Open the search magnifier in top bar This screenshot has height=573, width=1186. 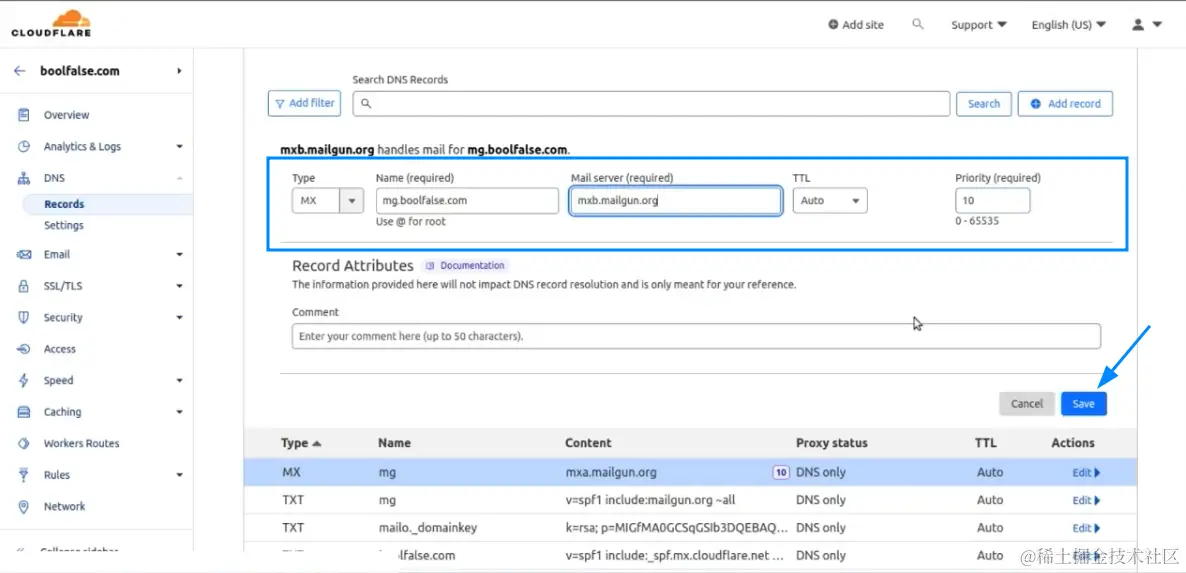coord(917,24)
